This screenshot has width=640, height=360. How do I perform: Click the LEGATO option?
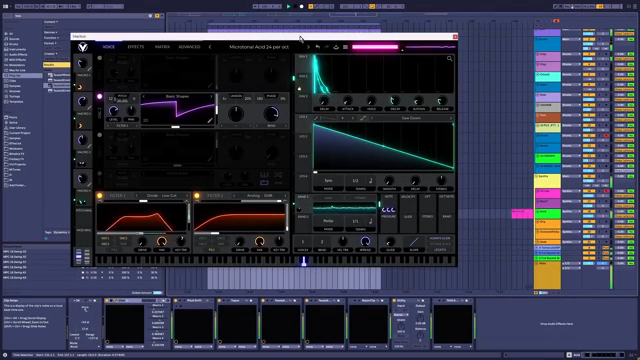pos(440,249)
